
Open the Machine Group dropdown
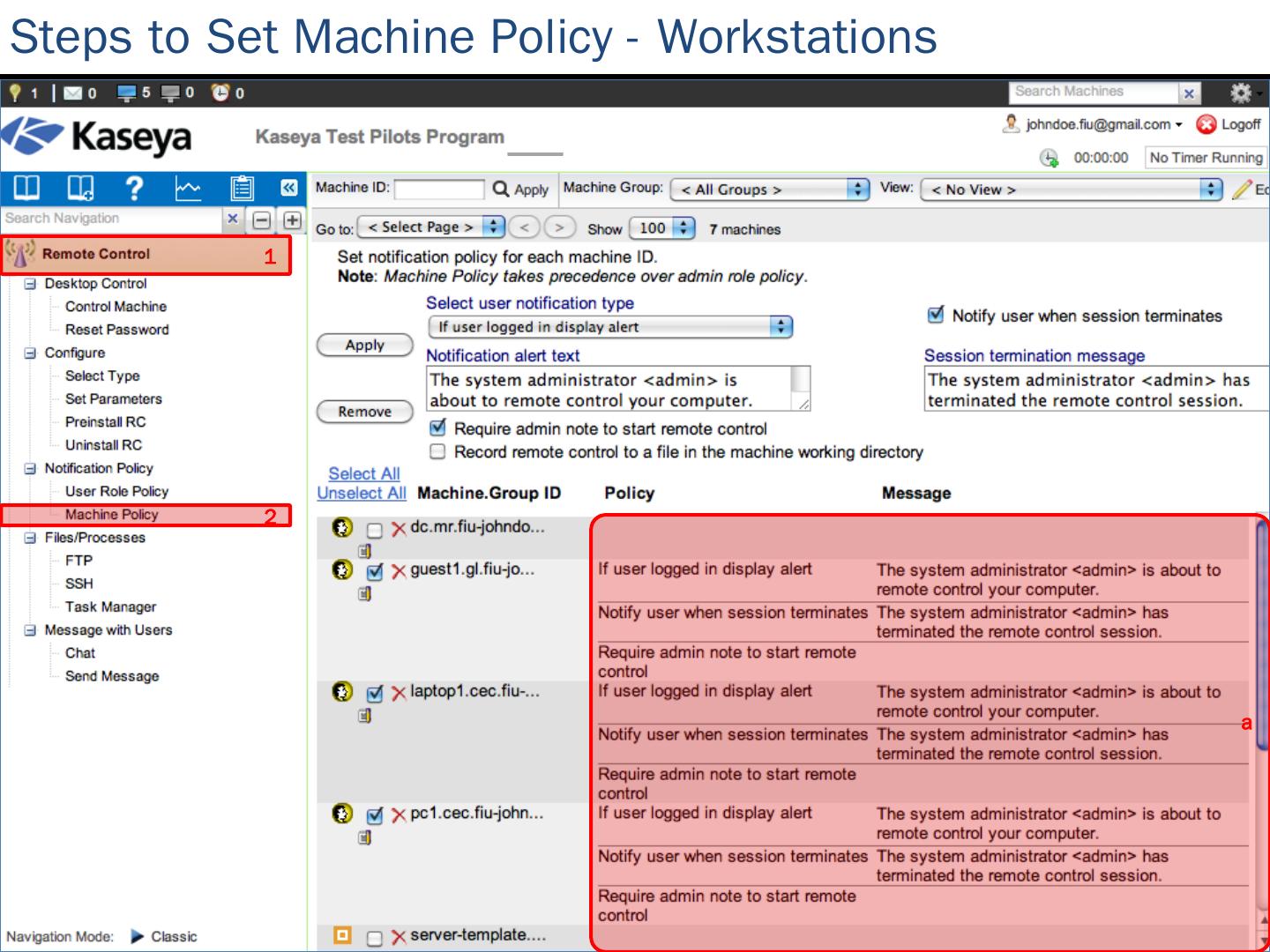pyautogui.click(x=770, y=190)
